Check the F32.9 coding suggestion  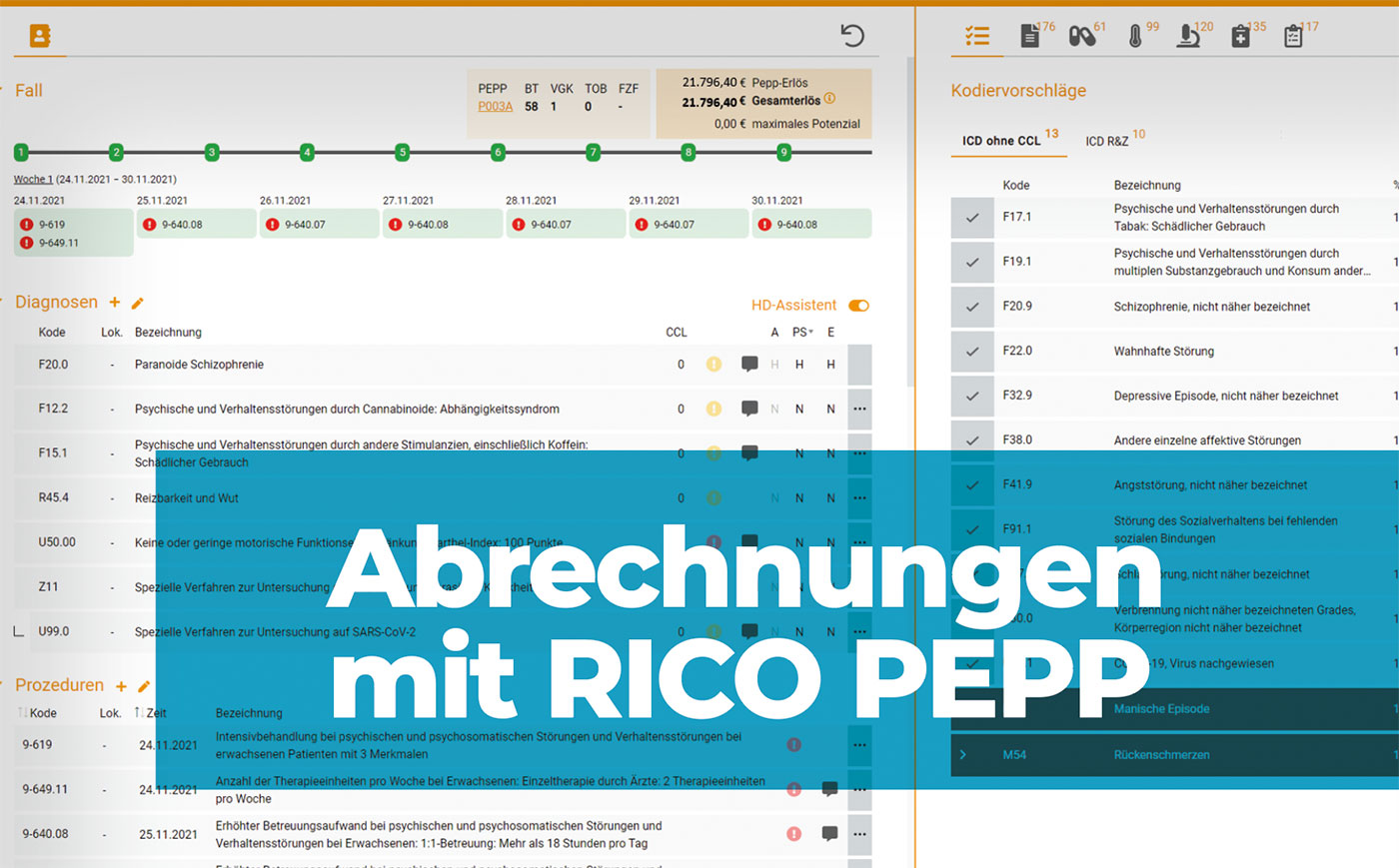[972, 396]
